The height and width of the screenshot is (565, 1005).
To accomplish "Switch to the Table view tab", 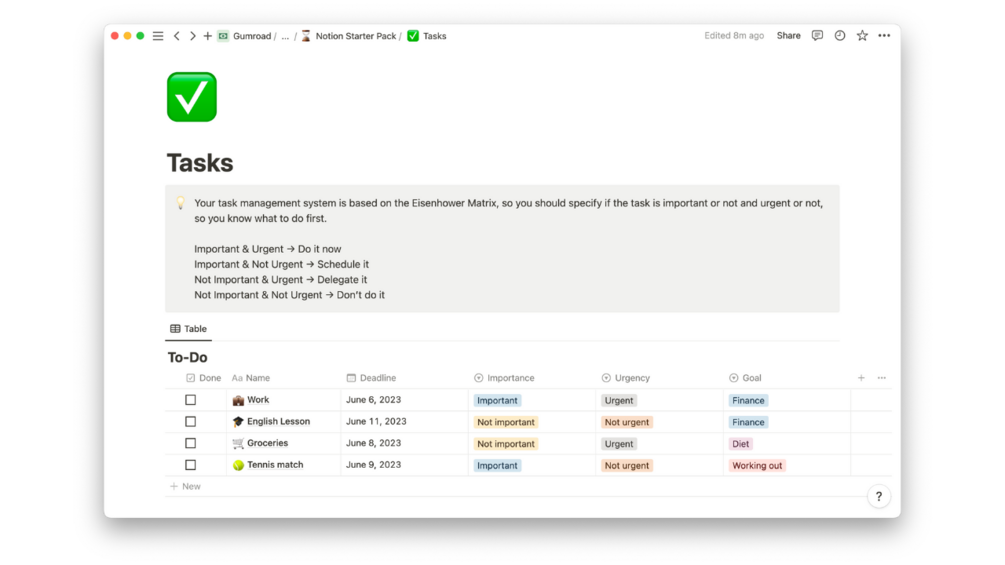I will [x=188, y=329].
